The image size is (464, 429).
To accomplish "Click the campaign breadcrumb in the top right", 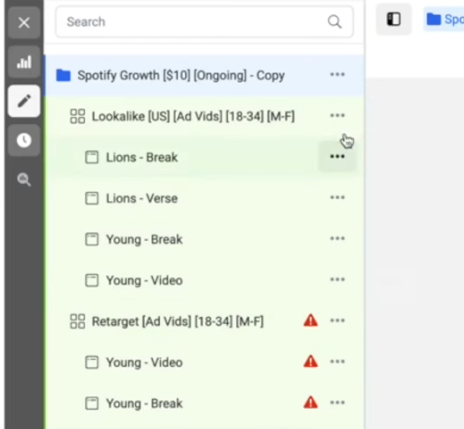I will (x=445, y=19).
